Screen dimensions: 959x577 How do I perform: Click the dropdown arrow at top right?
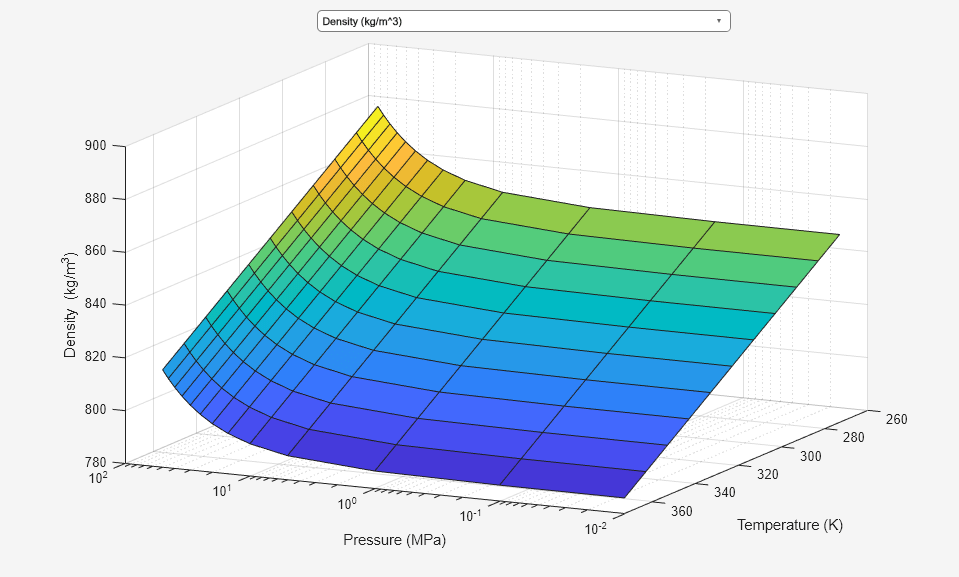(718, 21)
